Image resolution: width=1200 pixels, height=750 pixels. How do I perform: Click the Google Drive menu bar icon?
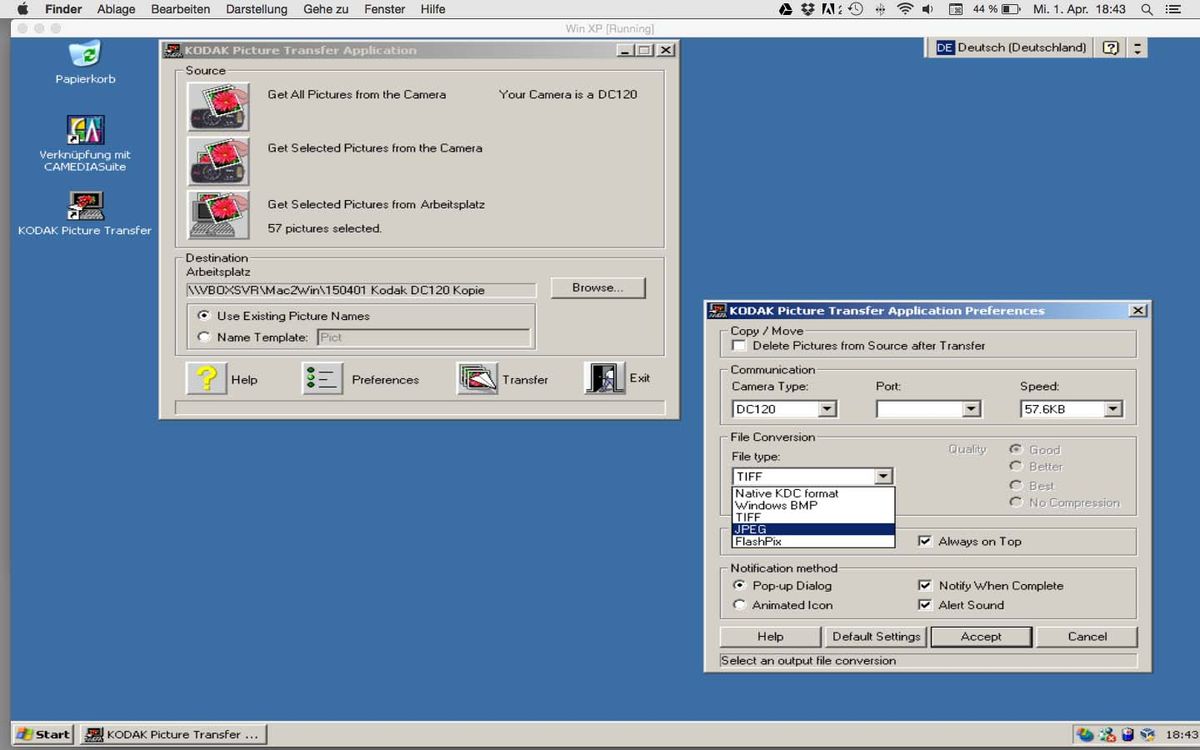(786, 9)
